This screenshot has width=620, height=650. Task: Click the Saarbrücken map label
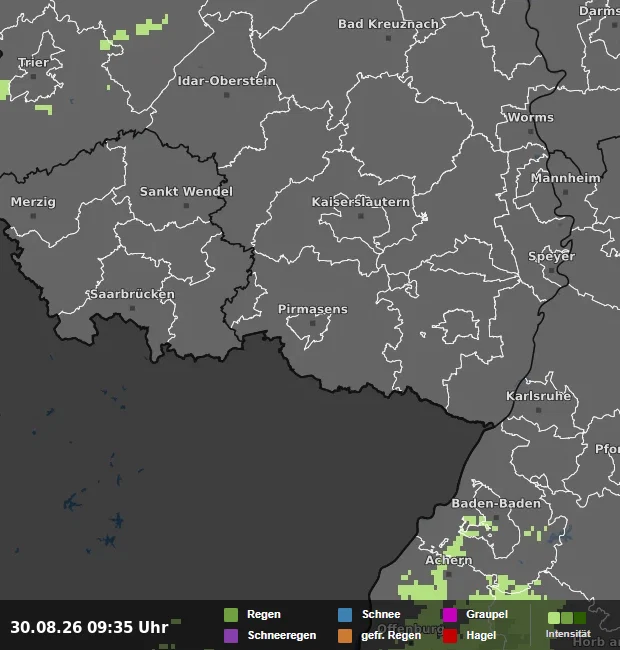[132, 294]
